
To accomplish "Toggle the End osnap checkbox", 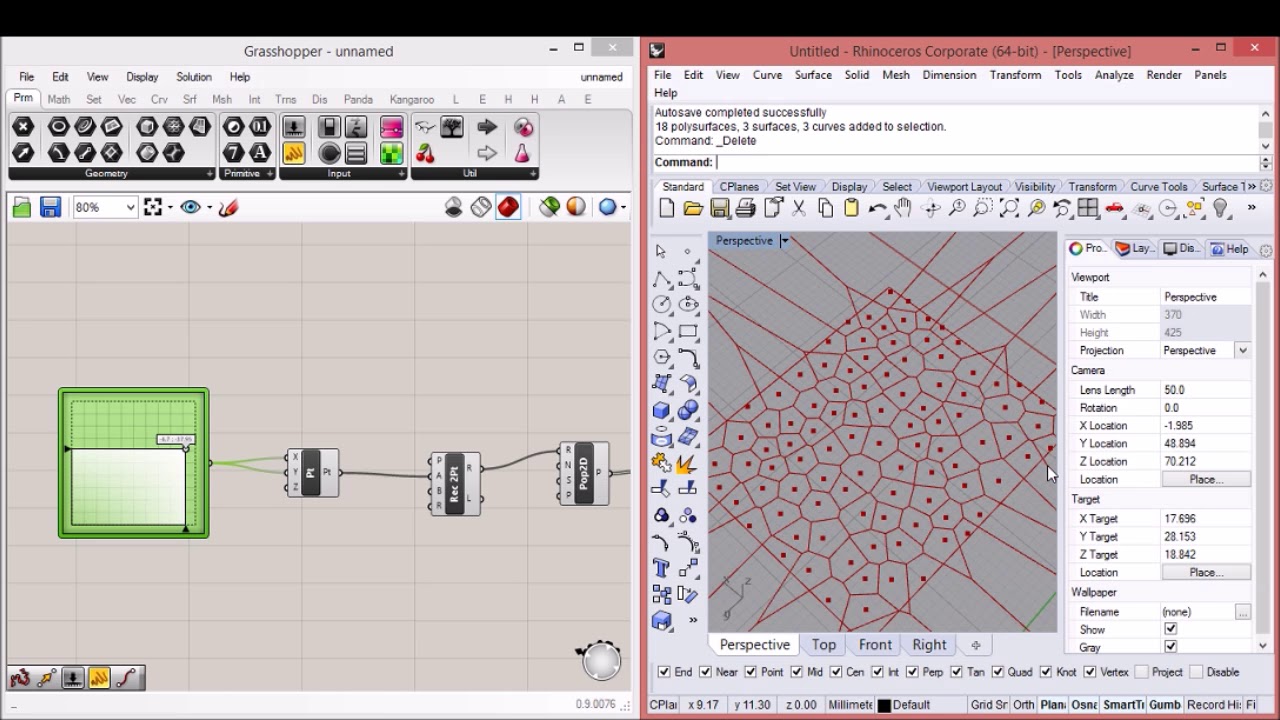I will (664, 672).
